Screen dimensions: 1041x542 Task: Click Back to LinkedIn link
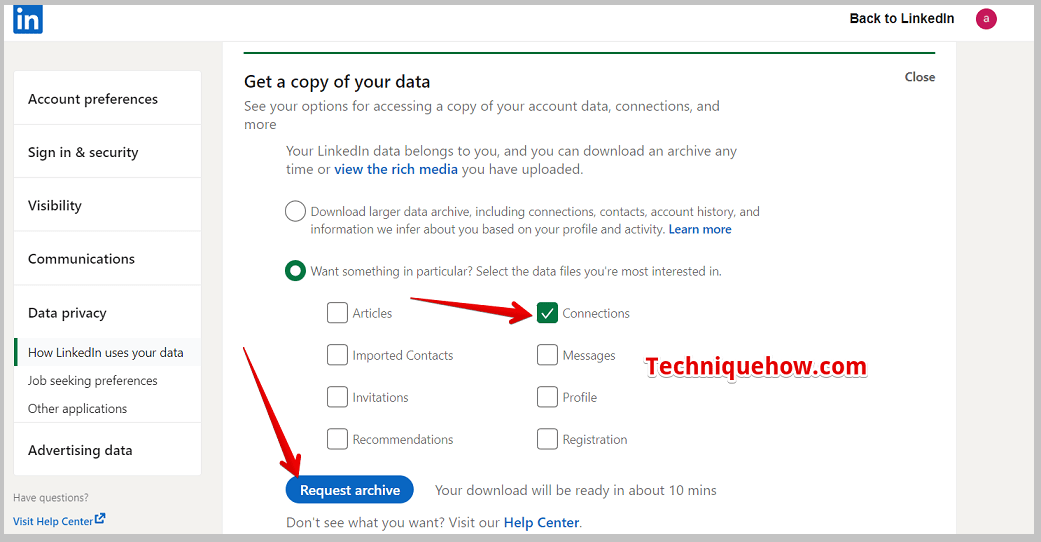click(x=902, y=19)
